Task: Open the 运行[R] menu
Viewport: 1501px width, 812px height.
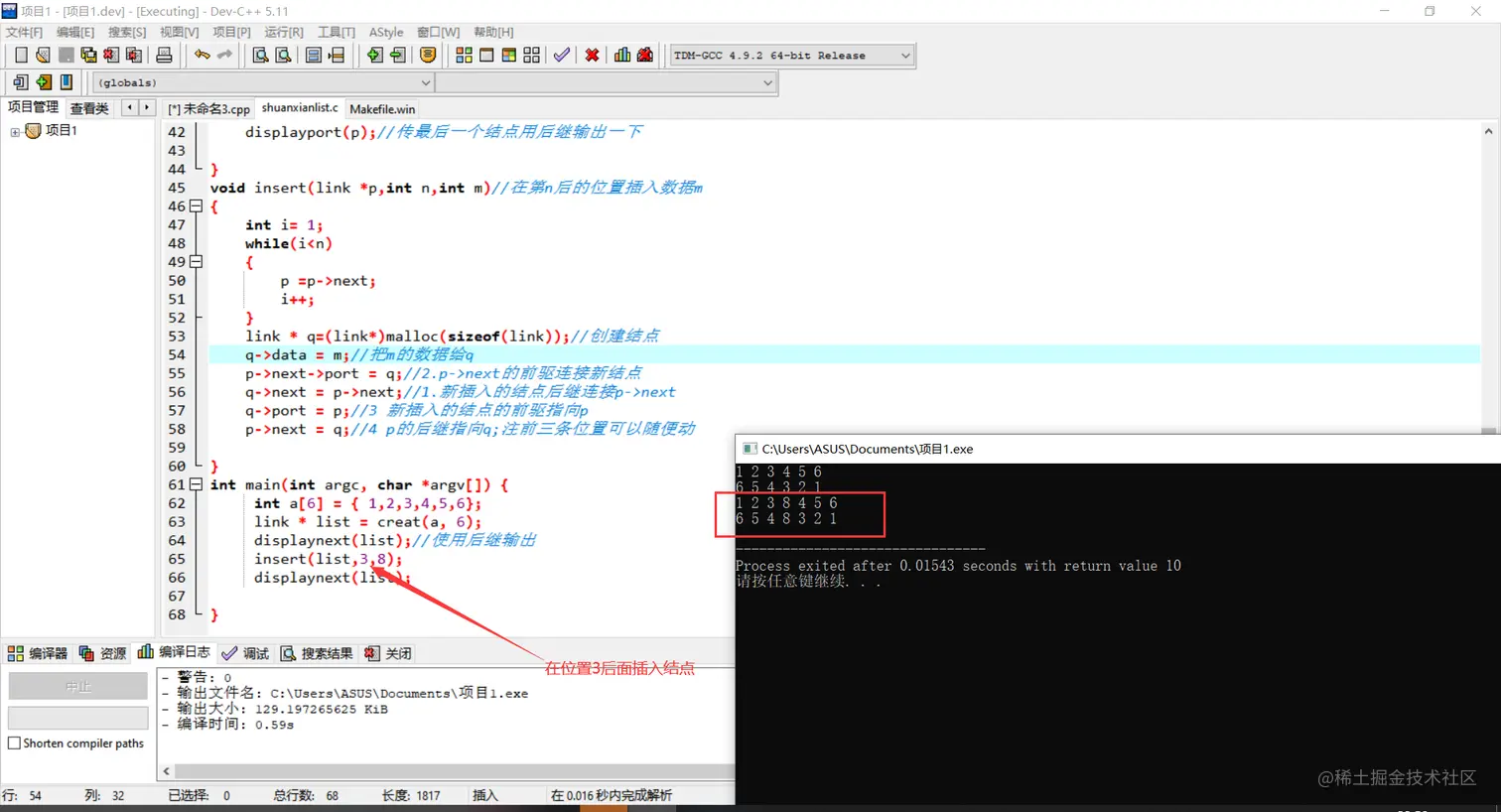Action: [284, 32]
